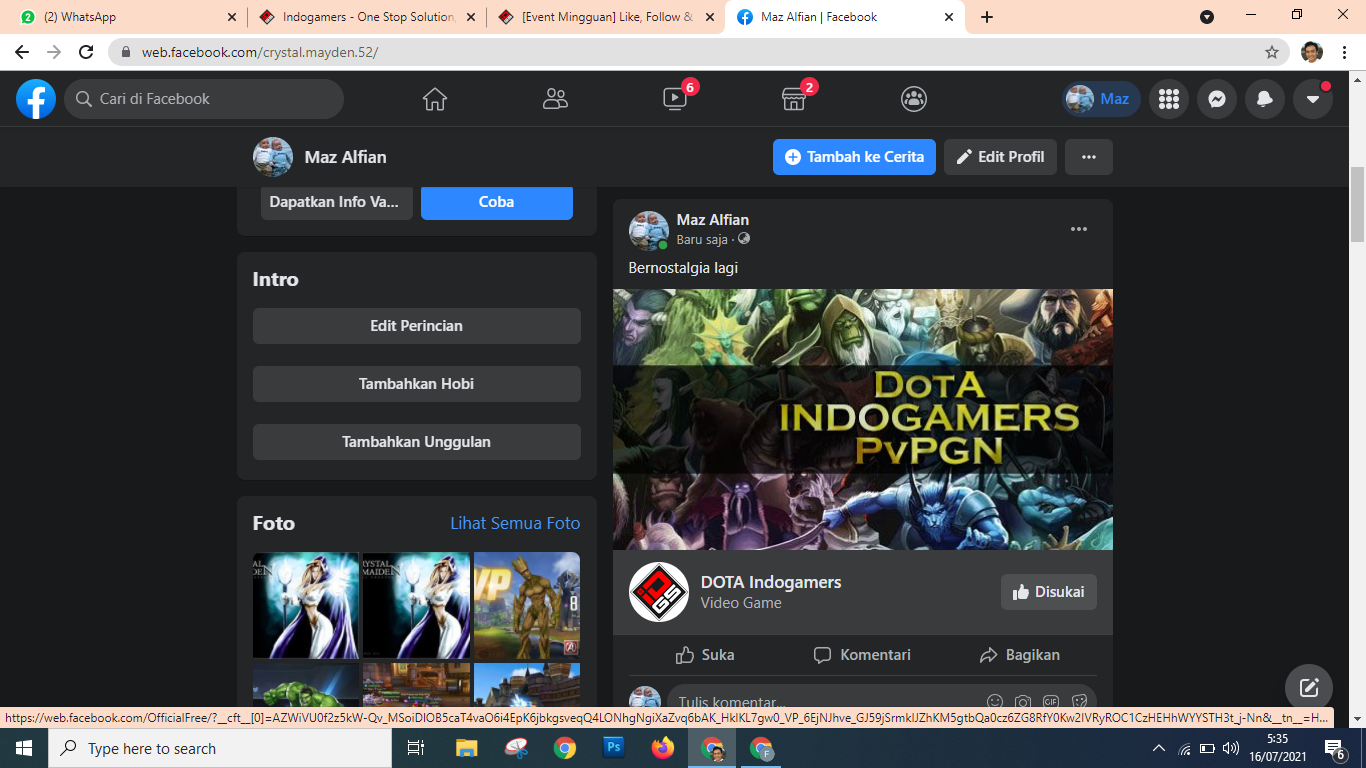Click the Tambahkan Unggulan button
The image size is (1366, 768).
coord(417,442)
